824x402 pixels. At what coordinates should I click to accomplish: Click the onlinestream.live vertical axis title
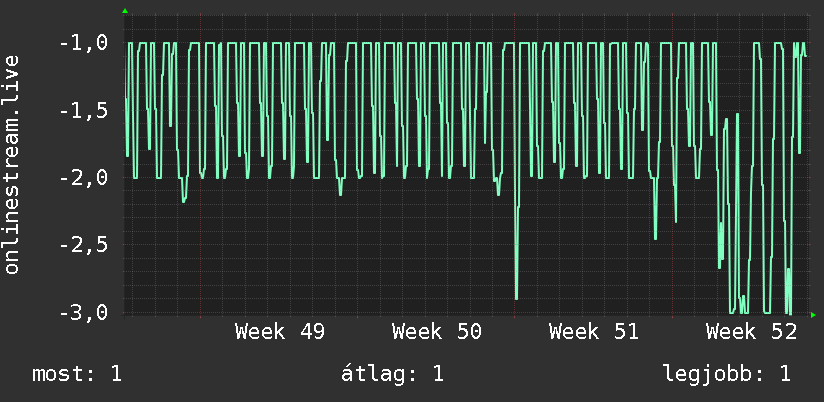[11, 164]
